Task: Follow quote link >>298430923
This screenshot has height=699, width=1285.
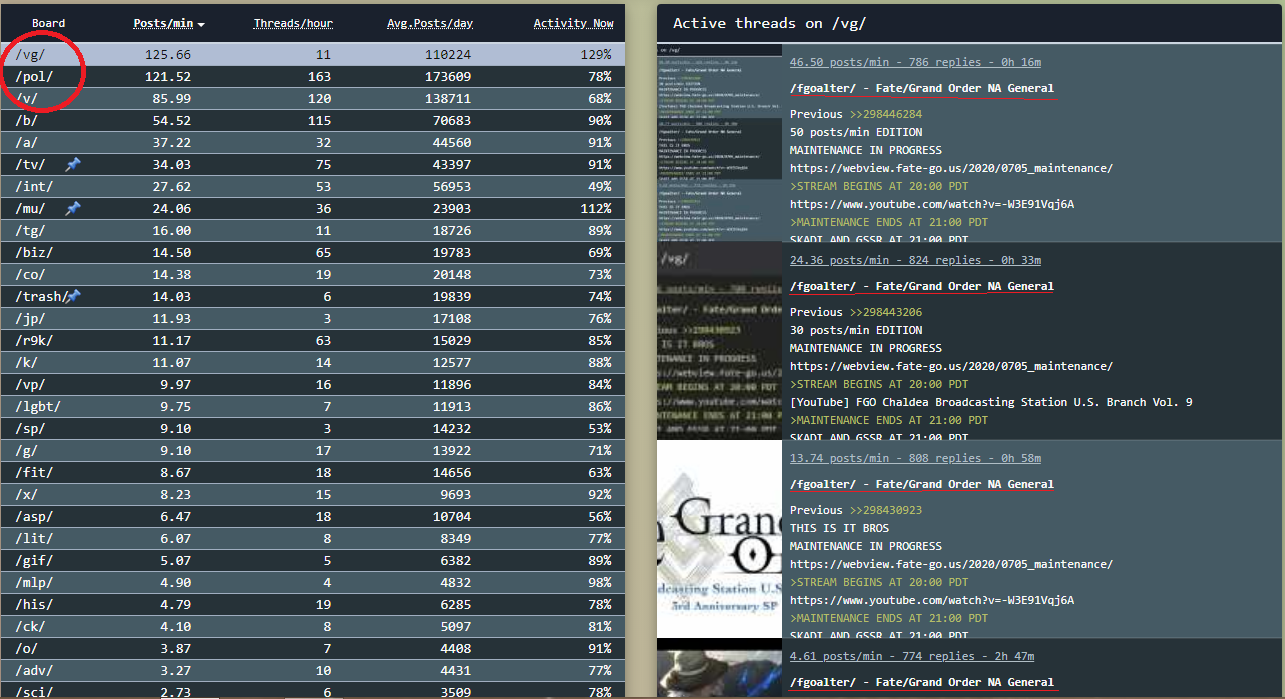Action: point(885,510)
